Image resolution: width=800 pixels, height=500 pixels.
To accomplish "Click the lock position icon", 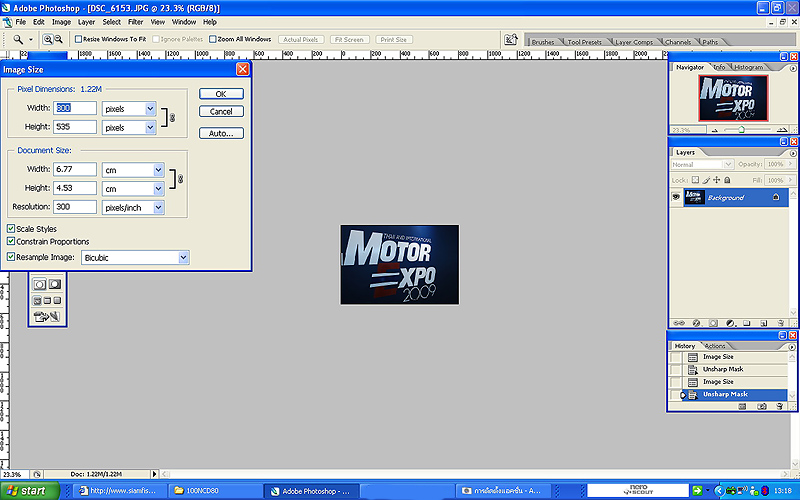I will (x=716, y=180).
